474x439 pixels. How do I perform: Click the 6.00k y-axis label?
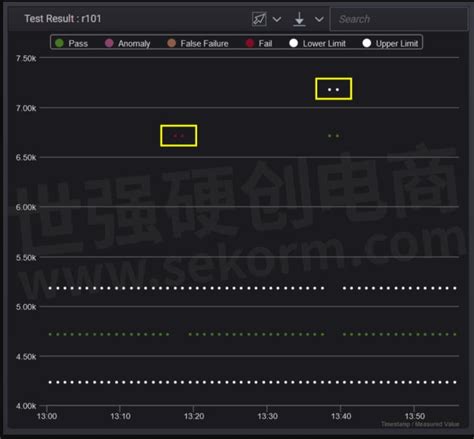pos(26,207)
